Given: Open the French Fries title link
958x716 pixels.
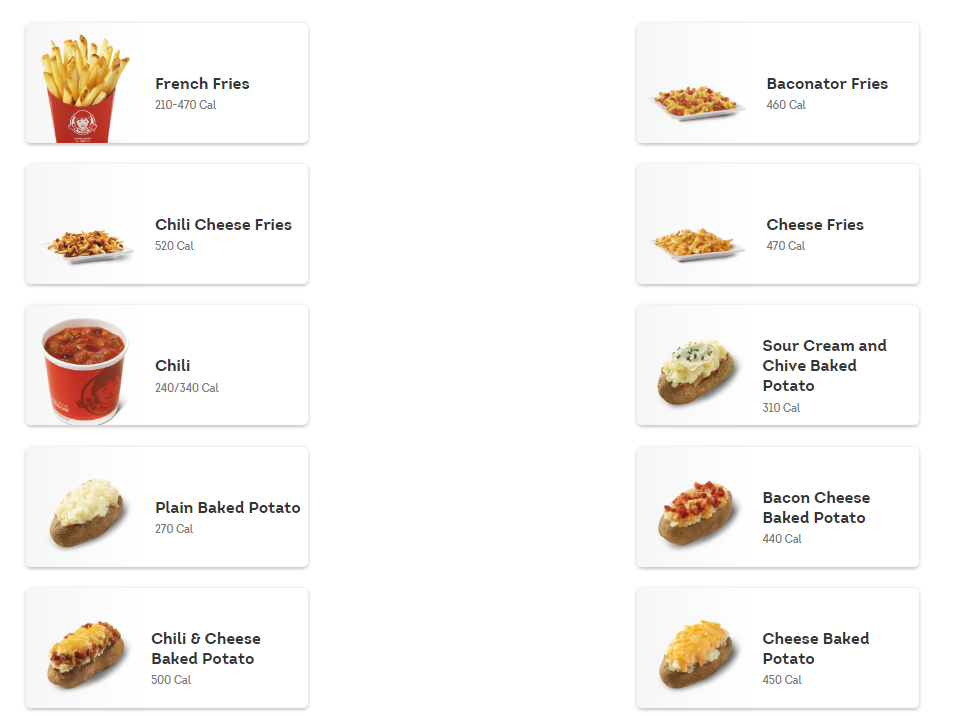Looking at the screenshot, I should pos(202,84).
